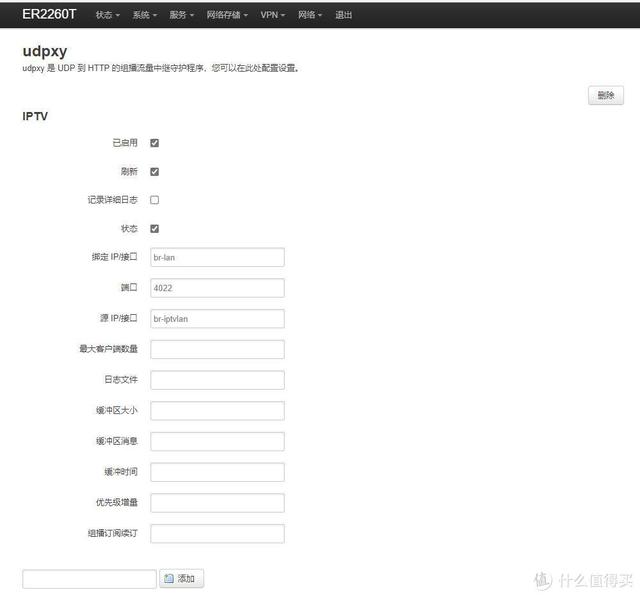Screen dimensions: 640x597
Task: Click the 缓冲区大小 buffer size field
Action: pos(217,411)
